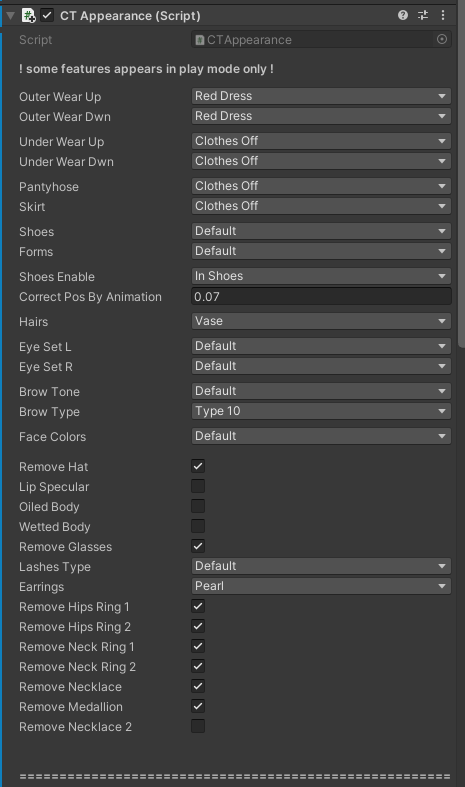The height and width of the screenshot is (787, 465).
Task: Open the Brow Type dropdown
Action: (321, 411)
